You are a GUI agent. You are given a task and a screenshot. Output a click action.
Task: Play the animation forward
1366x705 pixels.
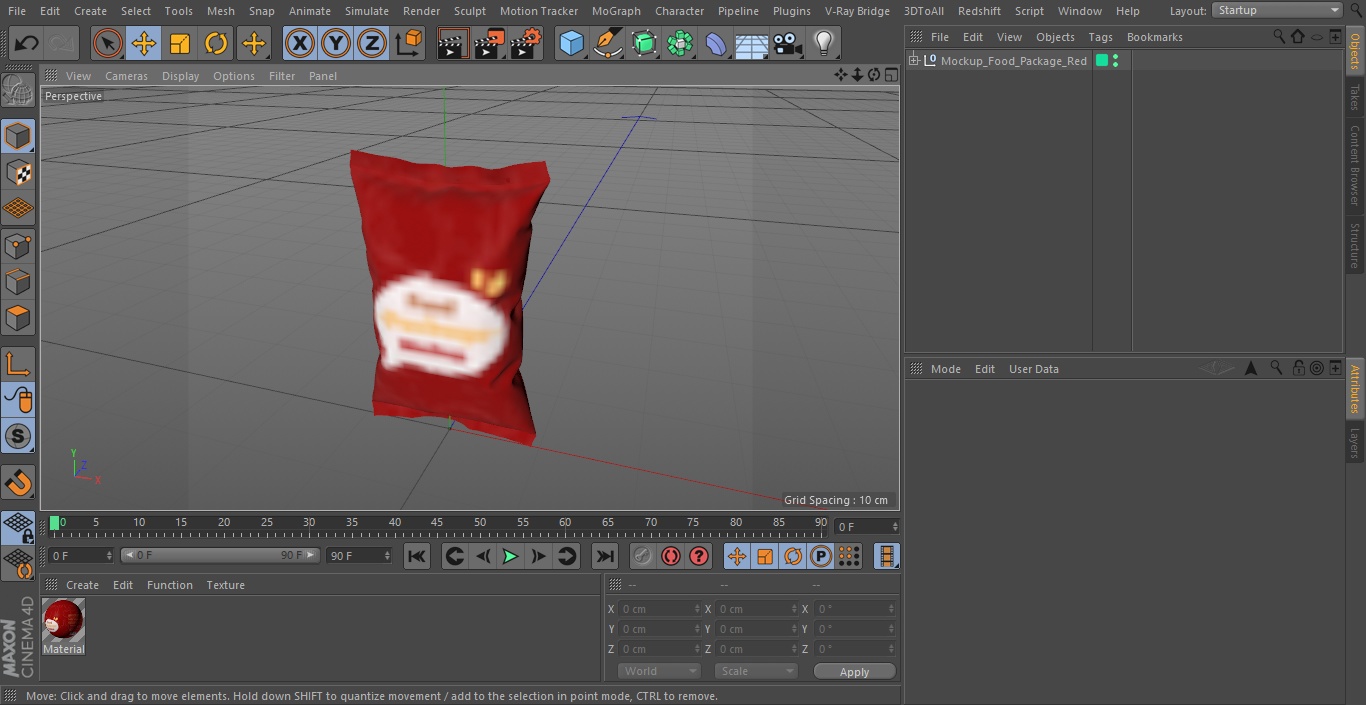510,556
